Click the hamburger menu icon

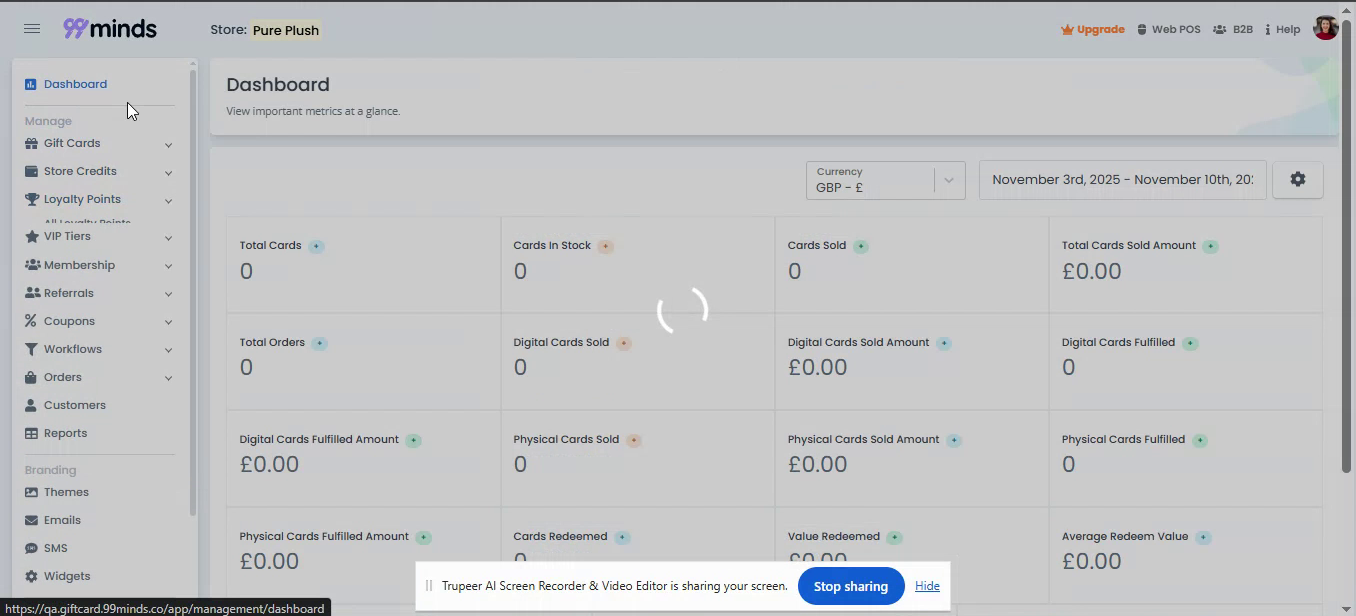(x=32, y=29)
